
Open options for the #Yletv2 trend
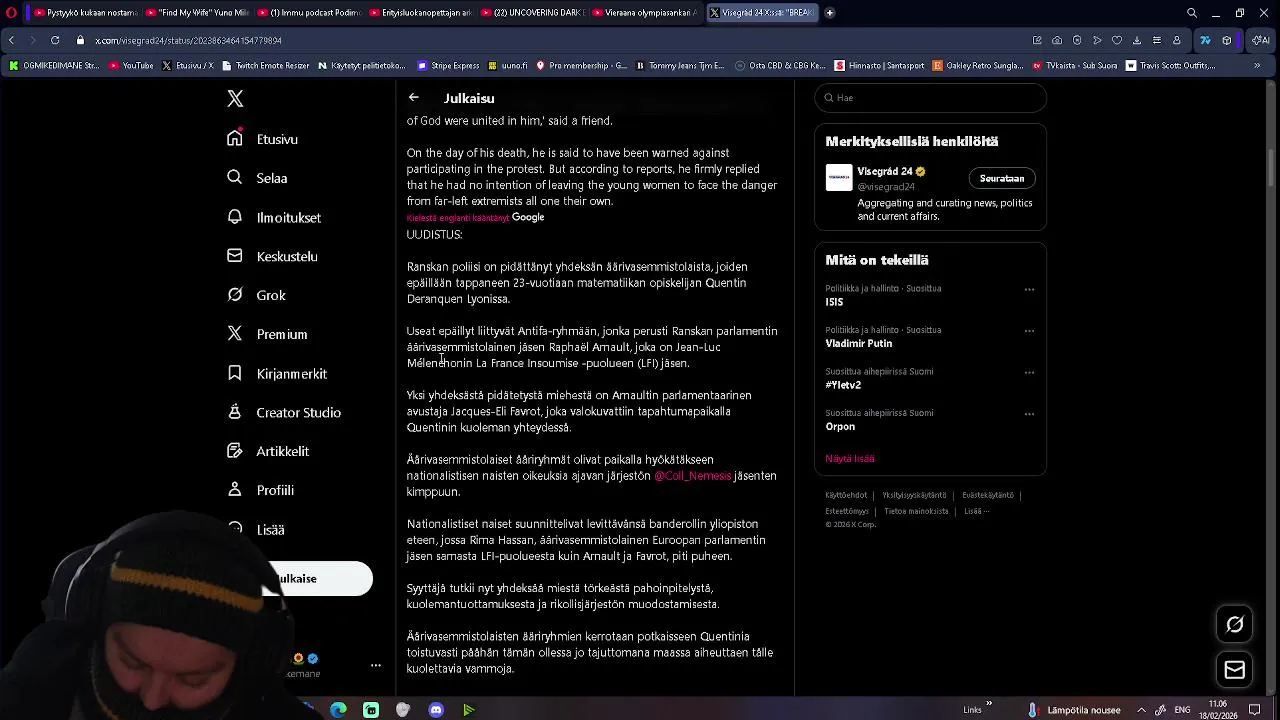pos(1029,372)
